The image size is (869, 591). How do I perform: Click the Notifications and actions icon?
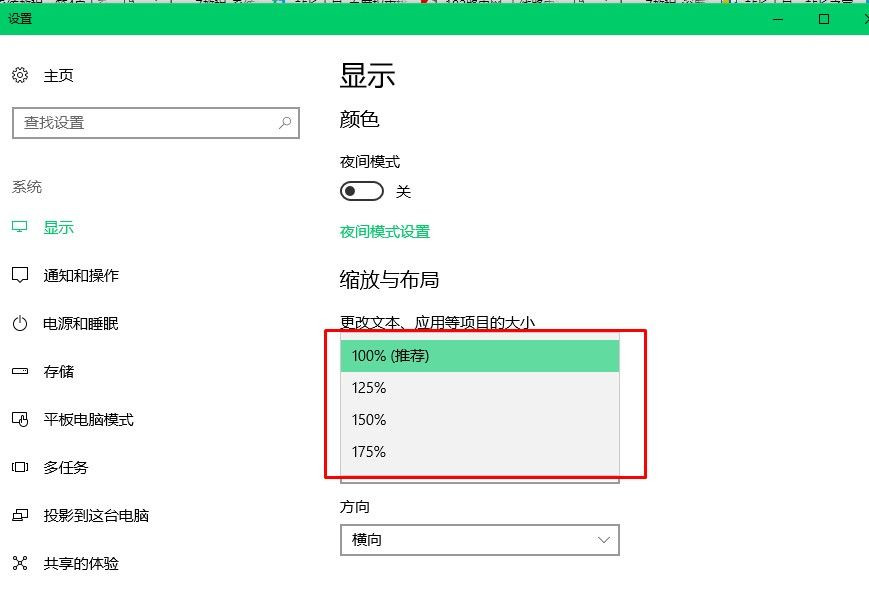(20, 276)
